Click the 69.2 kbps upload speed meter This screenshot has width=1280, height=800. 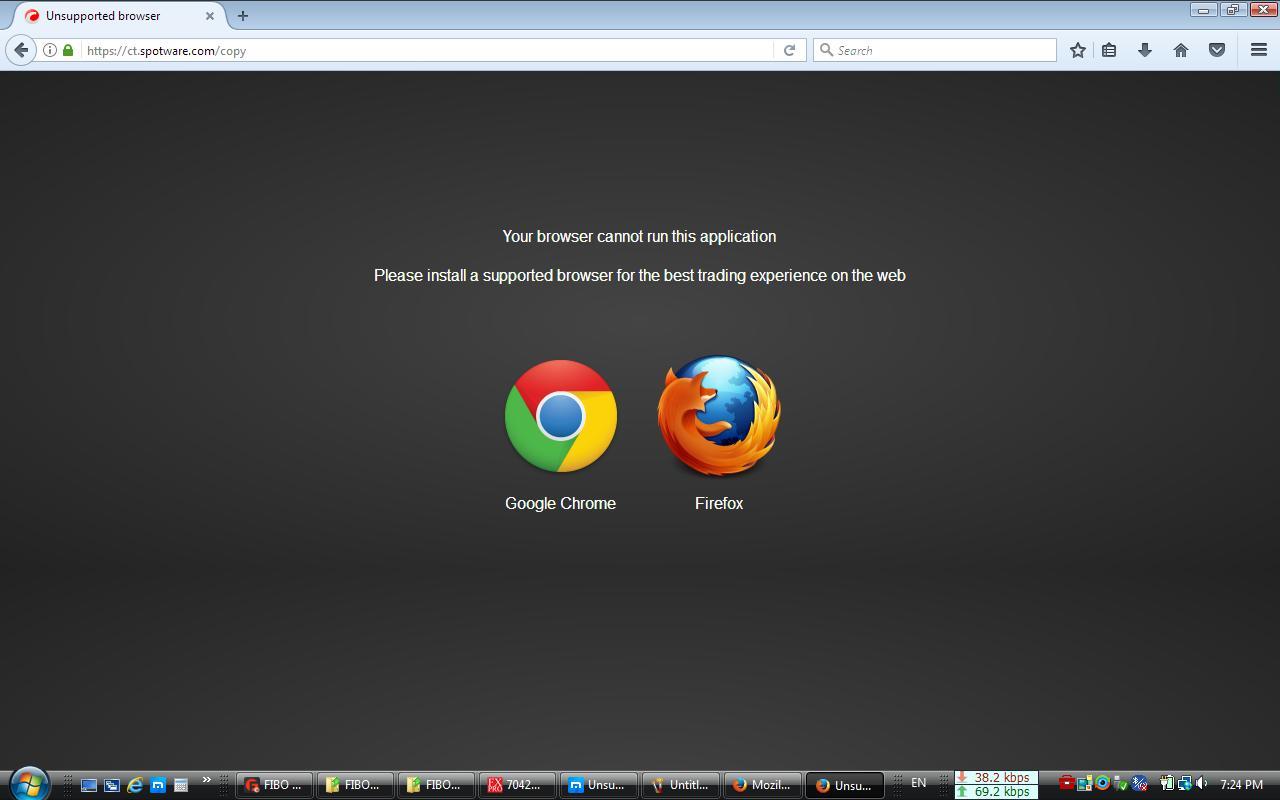[996, 791]
